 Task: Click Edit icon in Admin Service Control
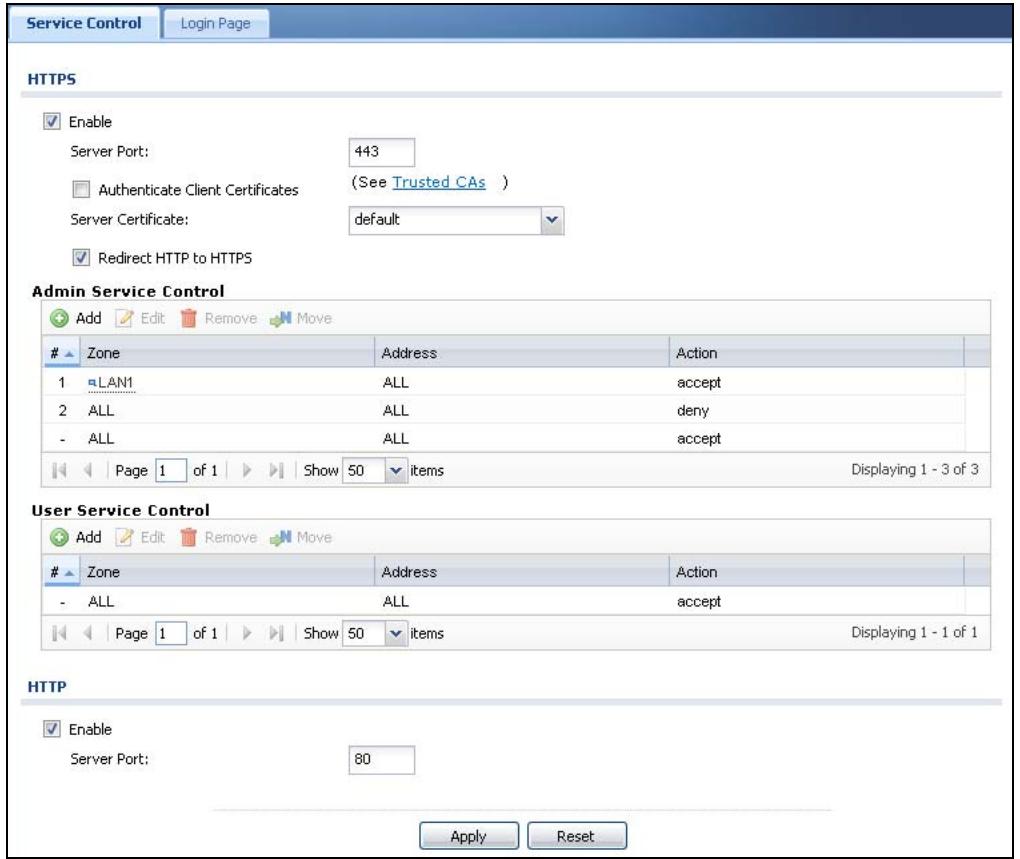point(124,319)
